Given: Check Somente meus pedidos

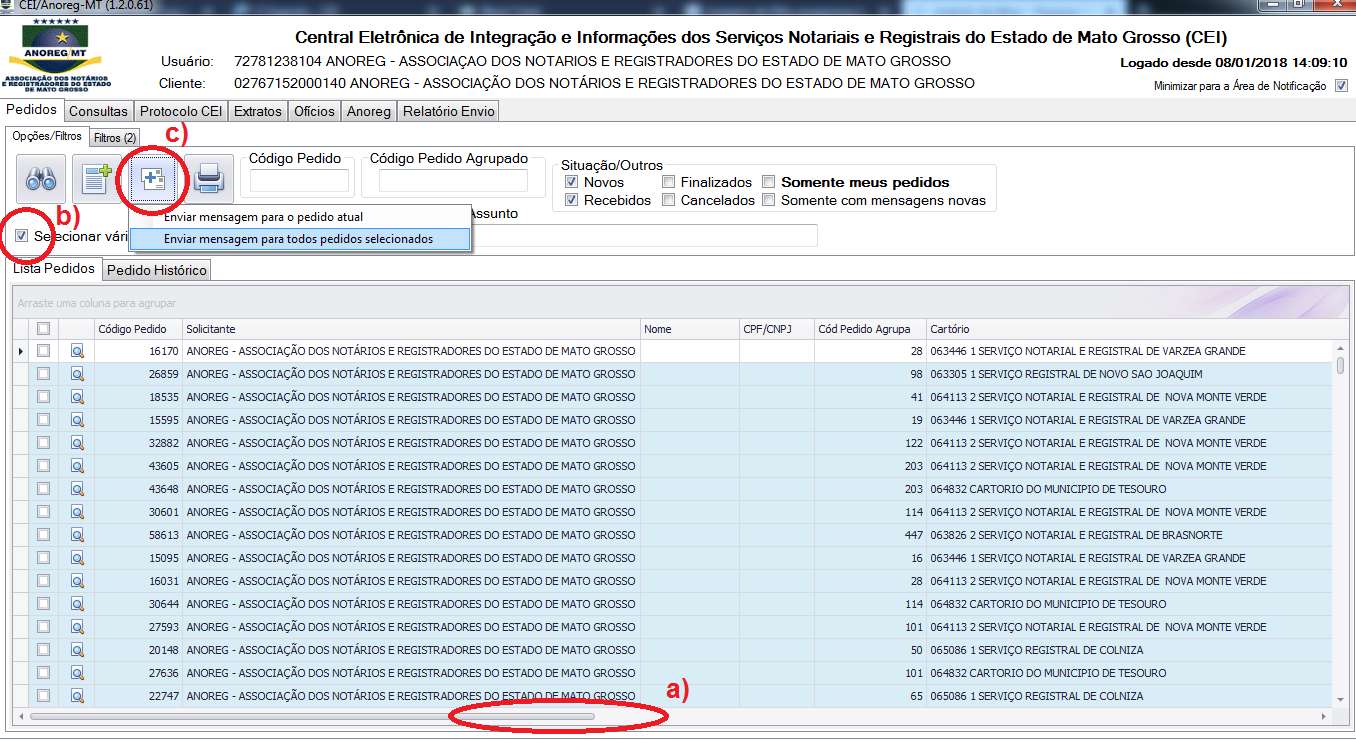Looking at the screenshot, I should pos(768,182).
